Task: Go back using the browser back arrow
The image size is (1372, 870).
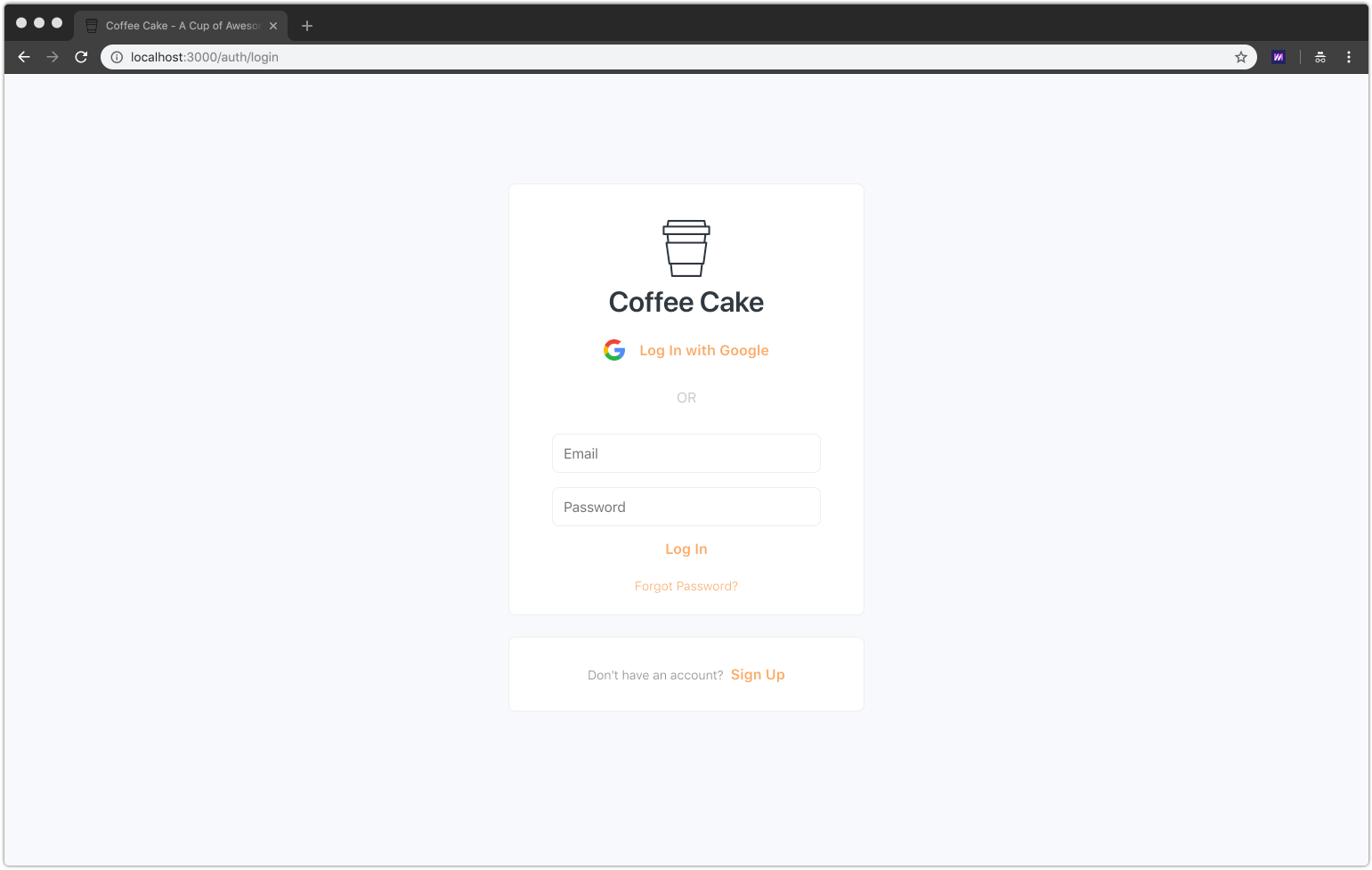Action: click(x=24, y=57)
